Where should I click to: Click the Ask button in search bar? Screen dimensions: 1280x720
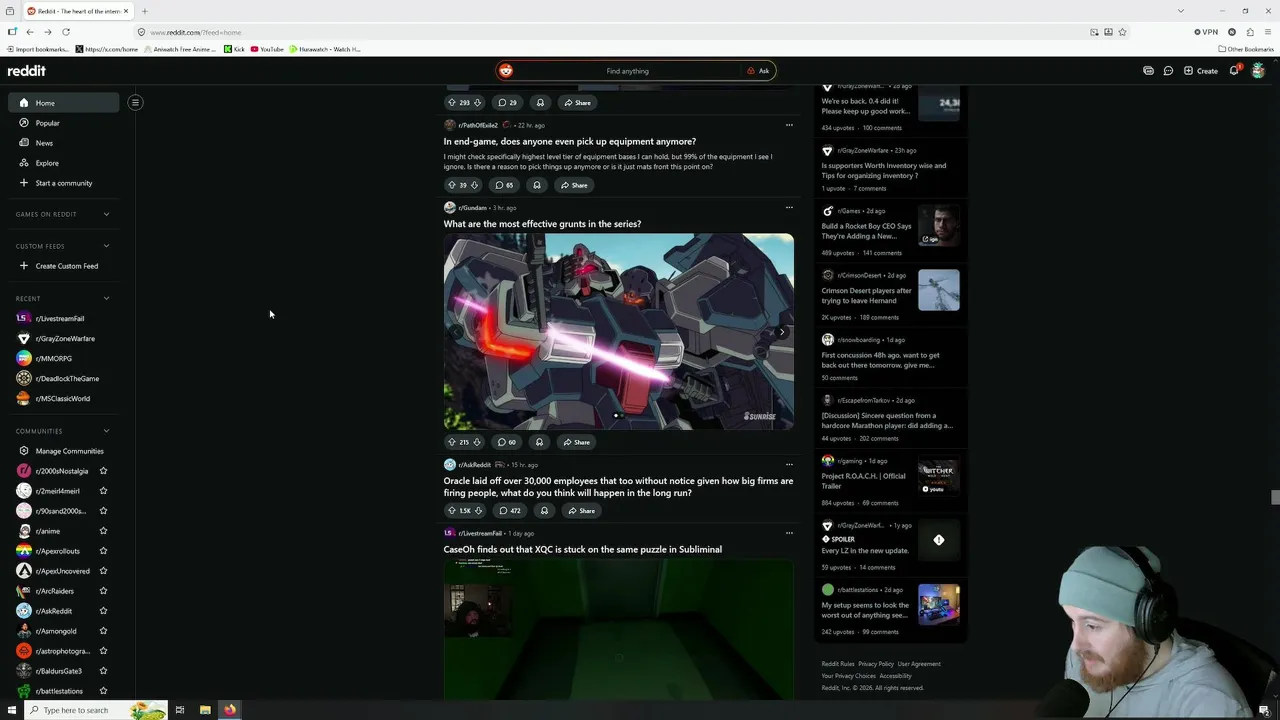click(758, 71)
